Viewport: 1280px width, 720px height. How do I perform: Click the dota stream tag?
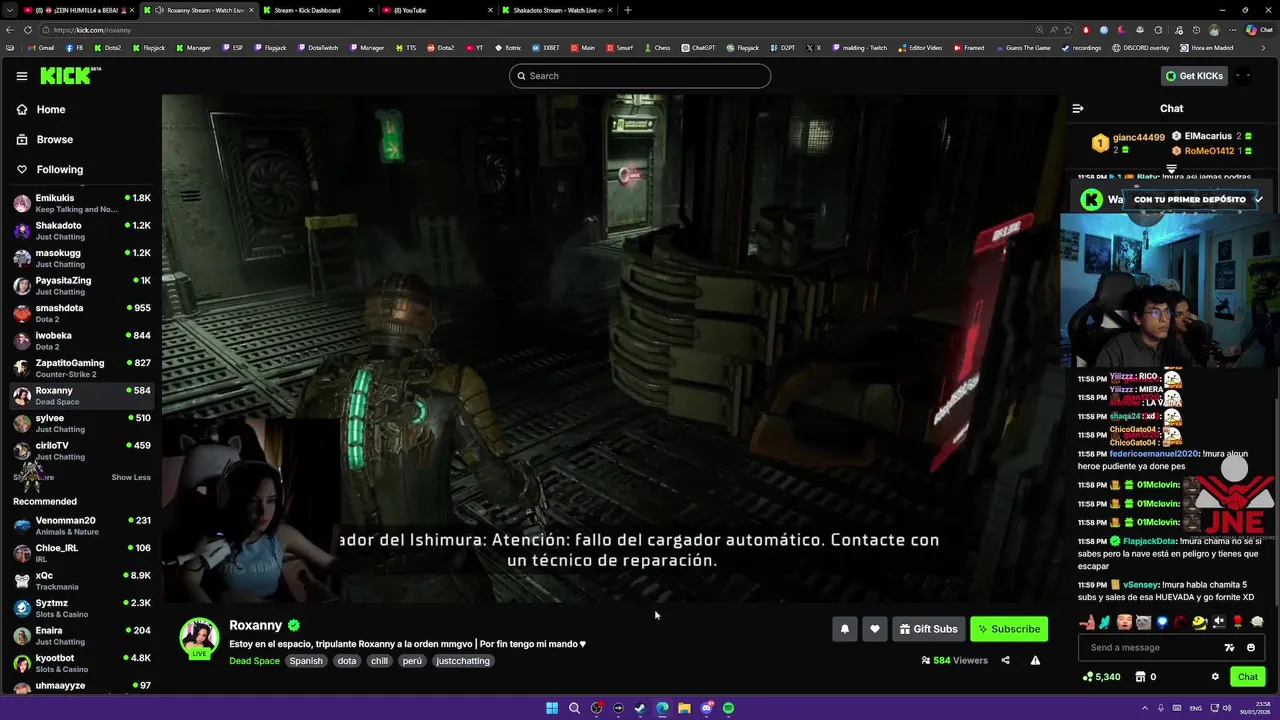[x=347, y=661]
